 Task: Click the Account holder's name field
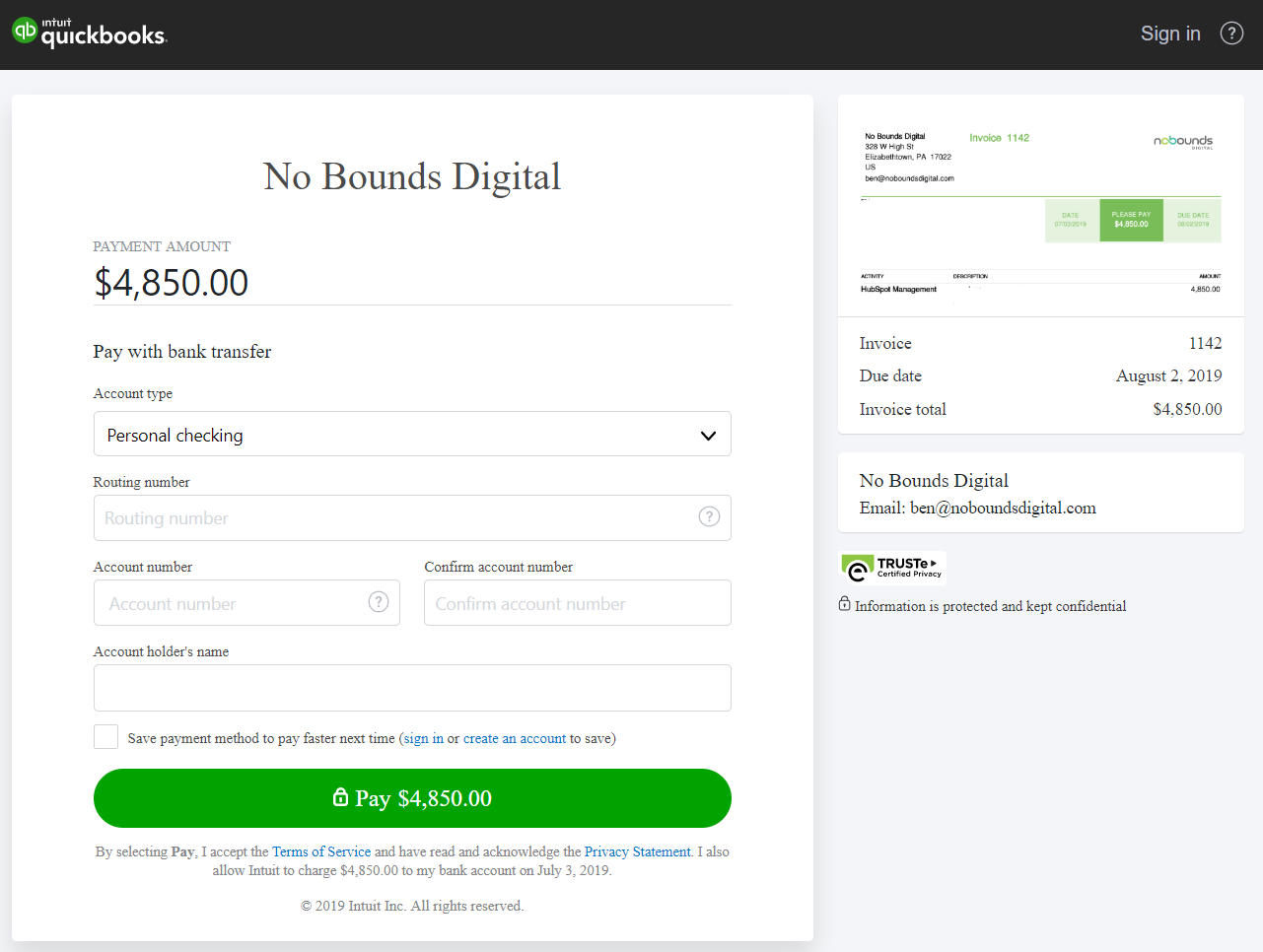pyautogui.click(x=412, y=688)
